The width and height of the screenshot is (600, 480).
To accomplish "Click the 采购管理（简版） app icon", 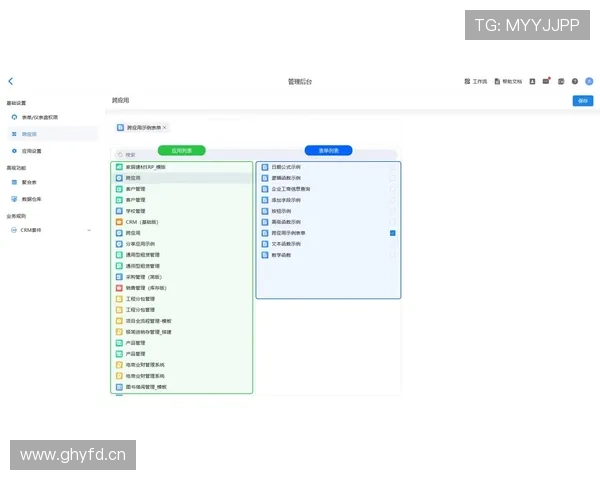I will click(x=119, y=277).
